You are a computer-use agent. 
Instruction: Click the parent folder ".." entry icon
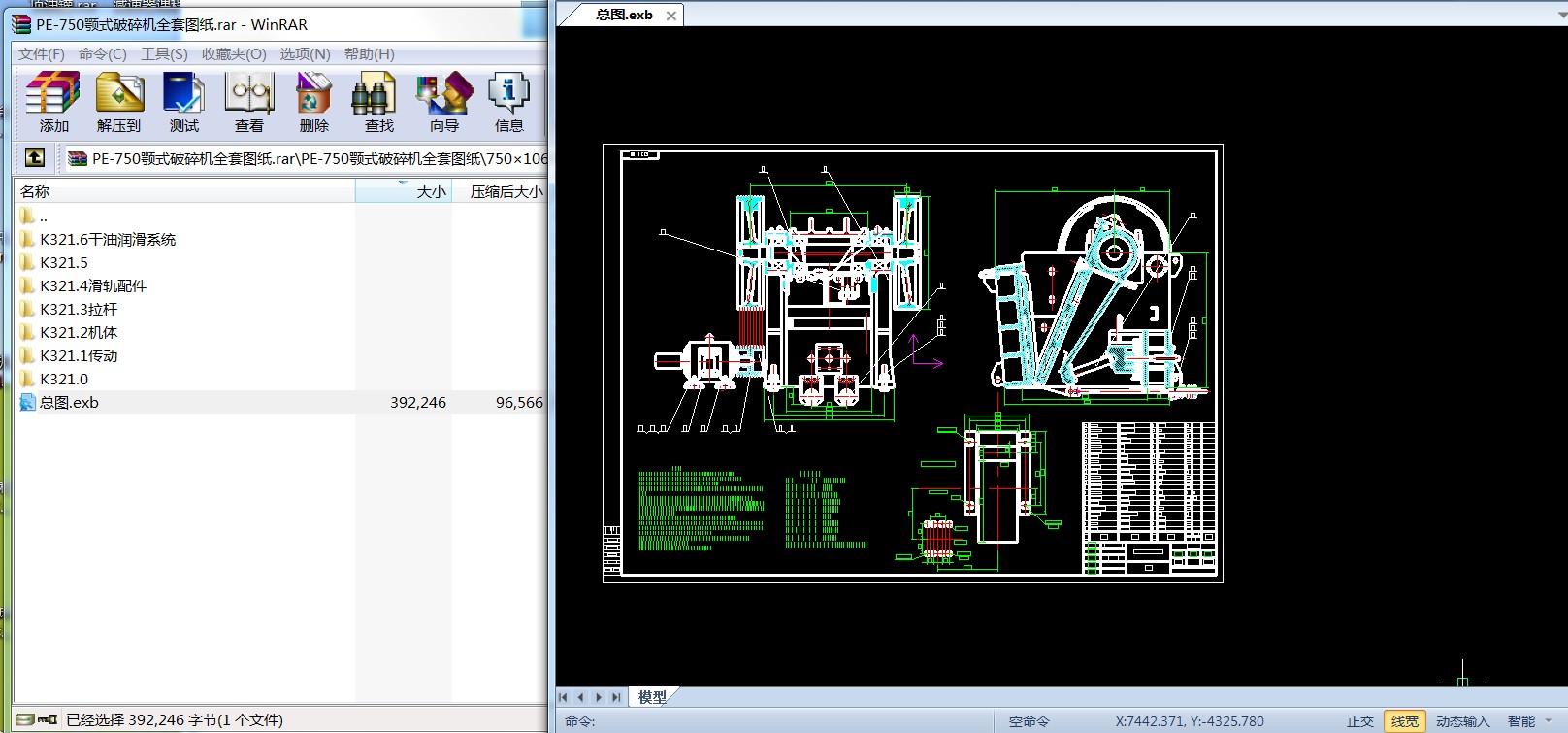click(27, 216)
